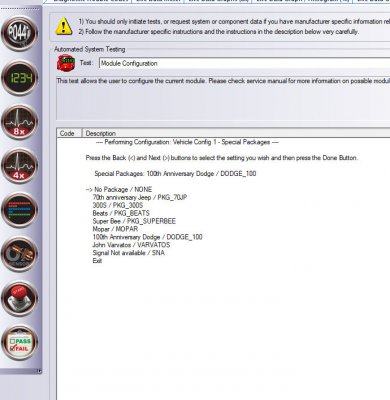The image size is (390, 400).
Task: Select 'Signal Not available / SNA' row
Action: pos(128,253)
